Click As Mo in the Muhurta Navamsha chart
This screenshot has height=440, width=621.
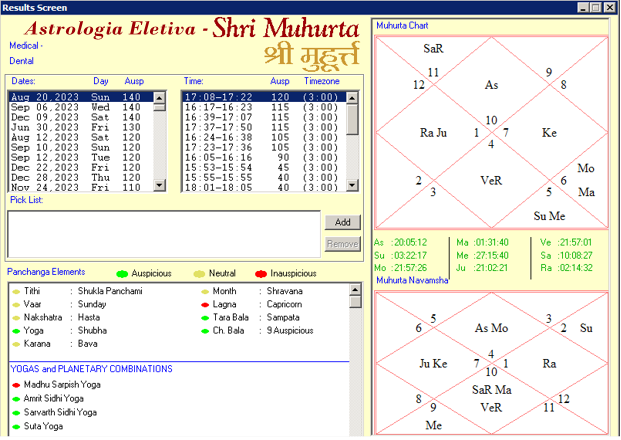pyautogui.click(x=491, y=328)
